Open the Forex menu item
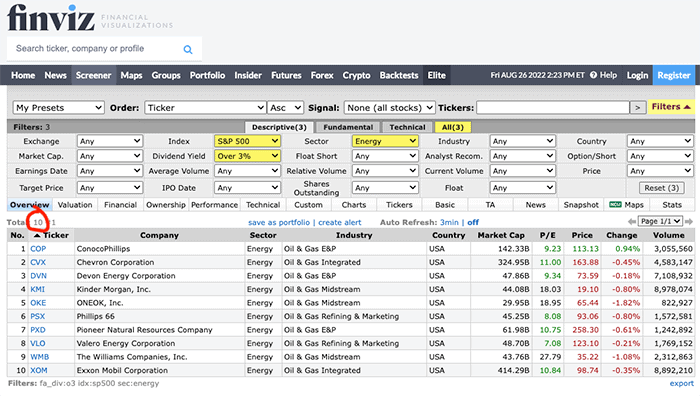Image resolution: width=700 pixels, height=396 pixels. coord(322,75)
